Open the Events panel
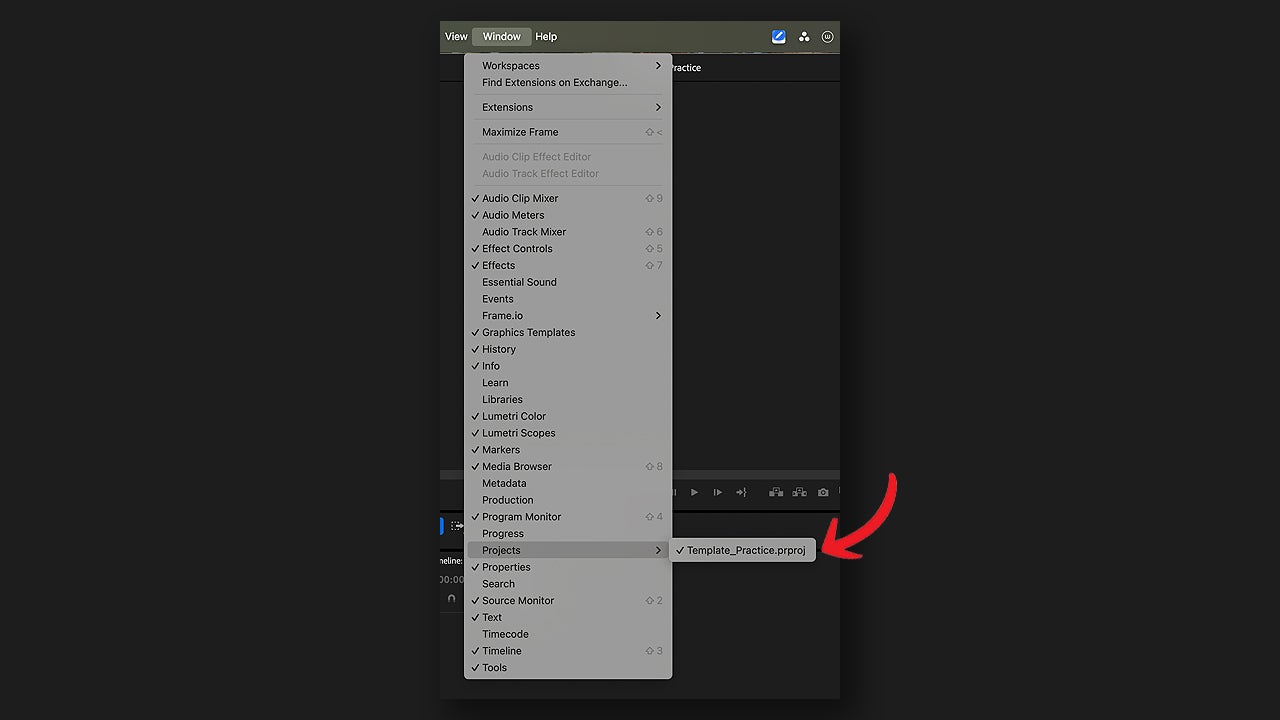 click(x=568, y=299)
